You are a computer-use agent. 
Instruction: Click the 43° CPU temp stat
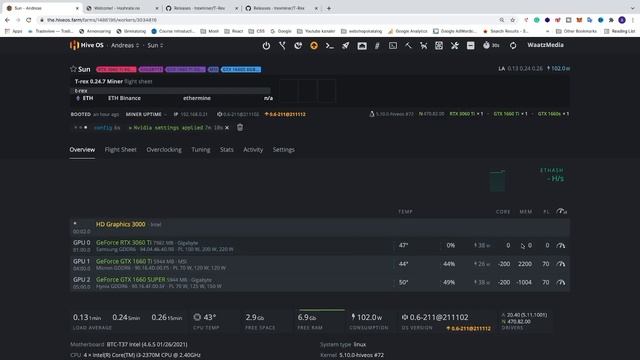click(206, 321)
